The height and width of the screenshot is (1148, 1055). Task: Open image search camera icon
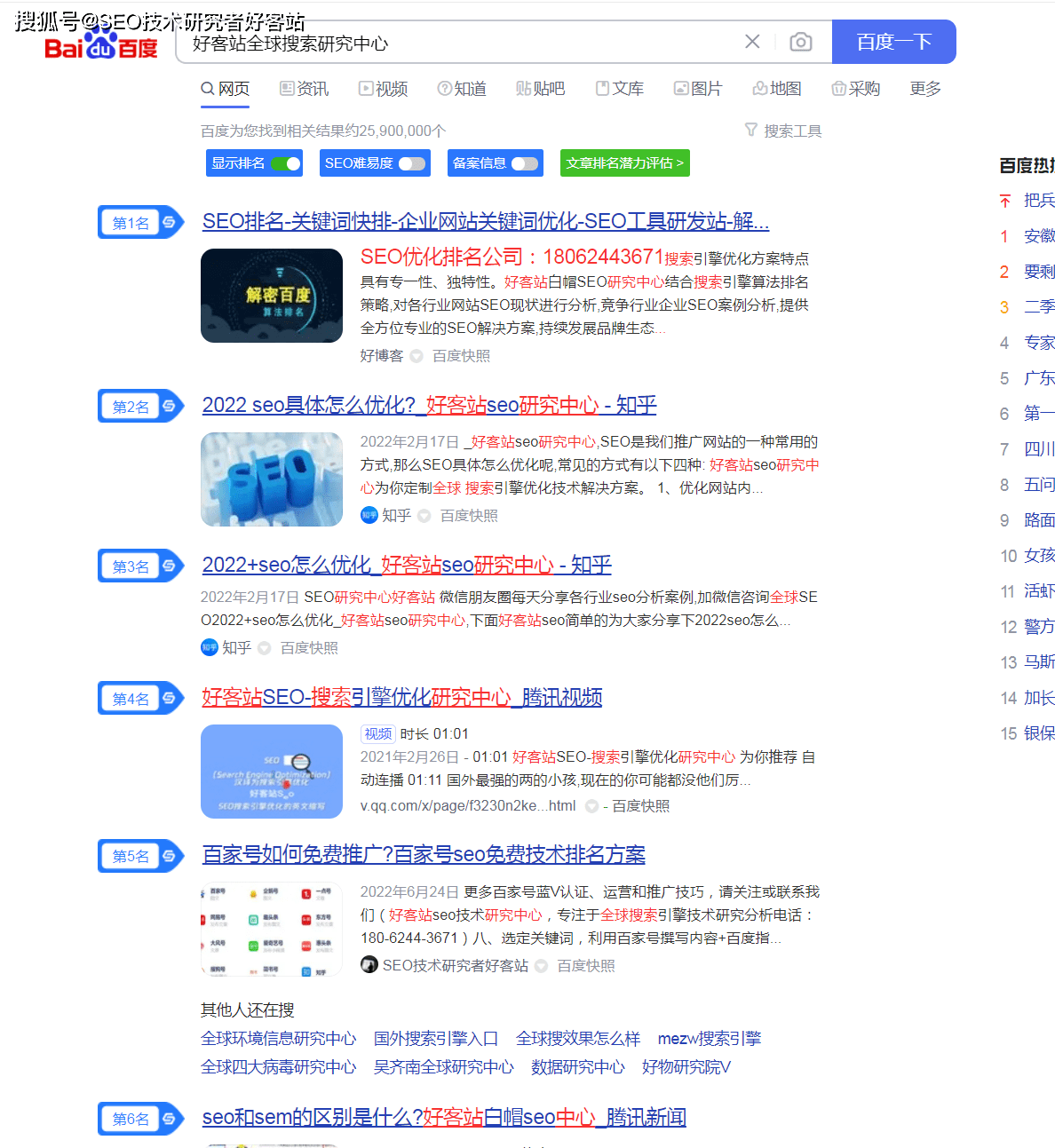tap(801, 42)
